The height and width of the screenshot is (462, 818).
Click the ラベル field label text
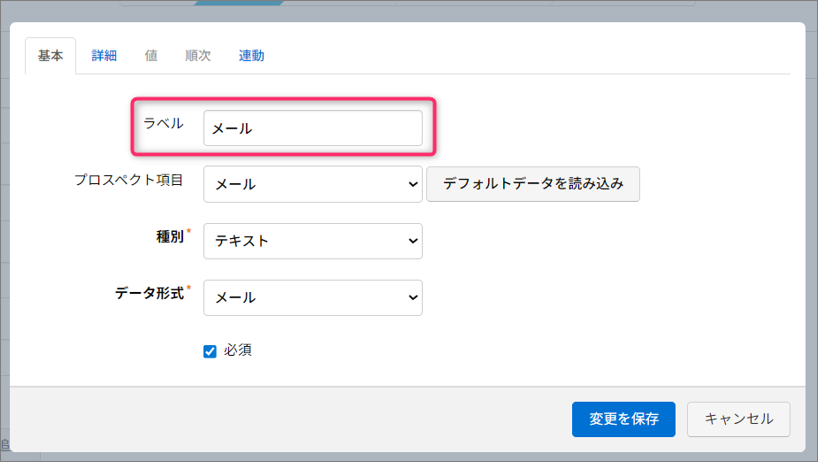tap(163, 123)
